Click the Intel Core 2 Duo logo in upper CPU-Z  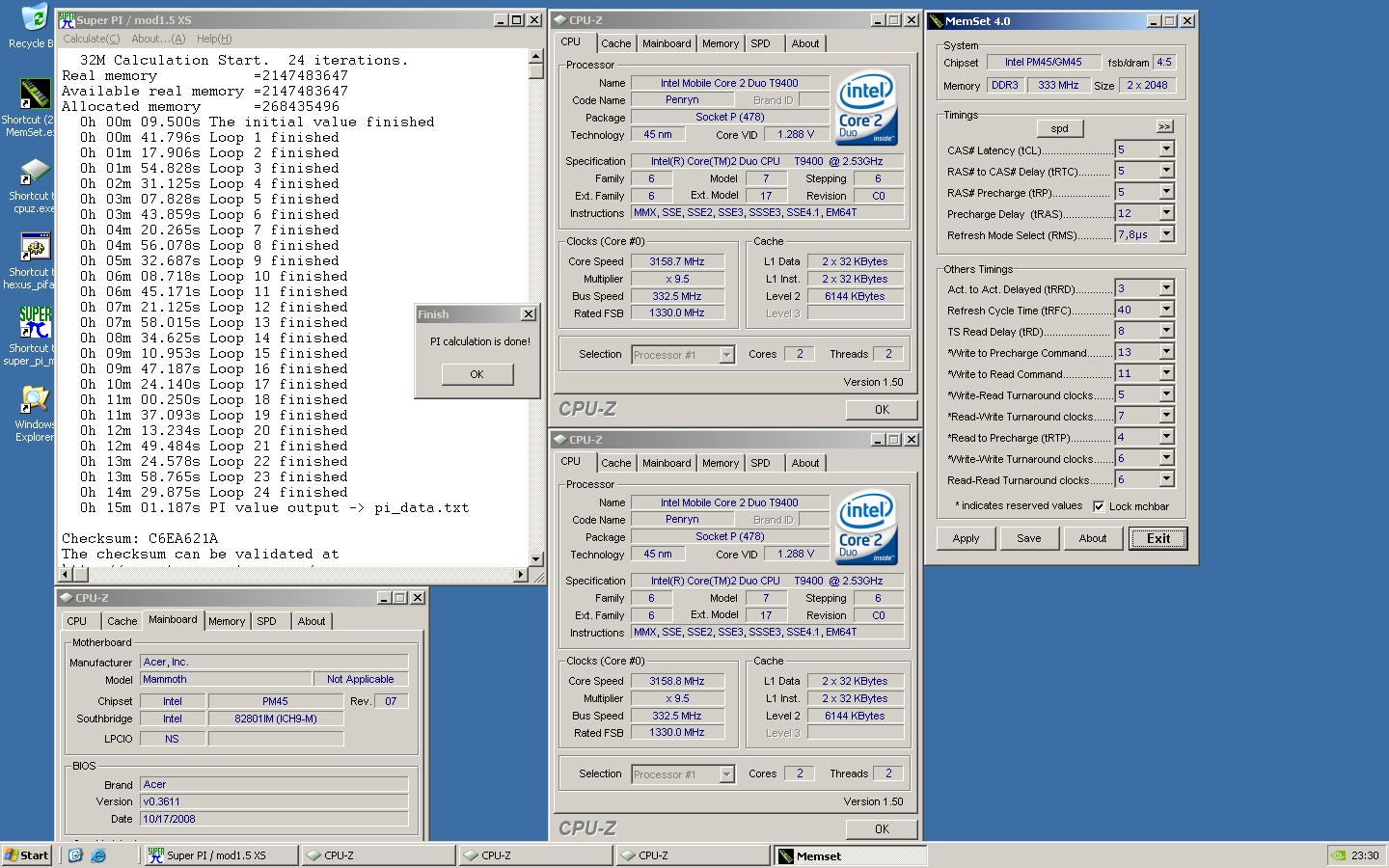coord(867,108)
